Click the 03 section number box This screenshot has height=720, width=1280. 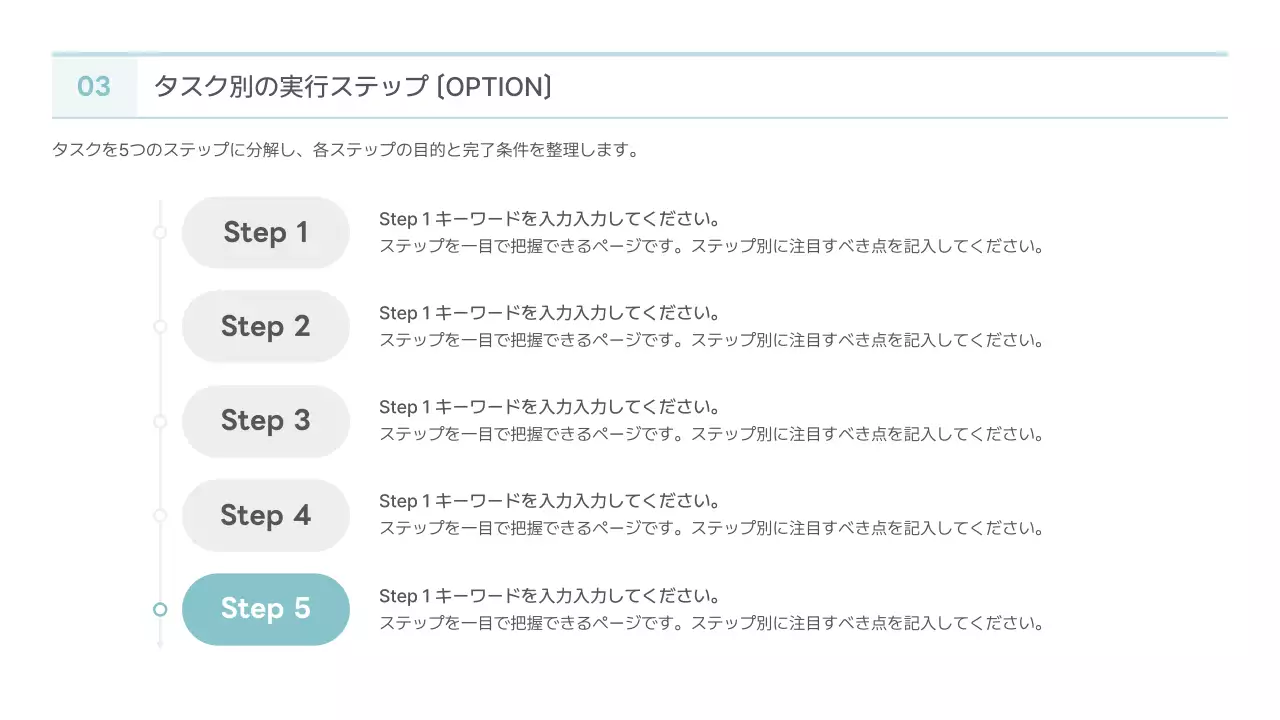(94, 87)
